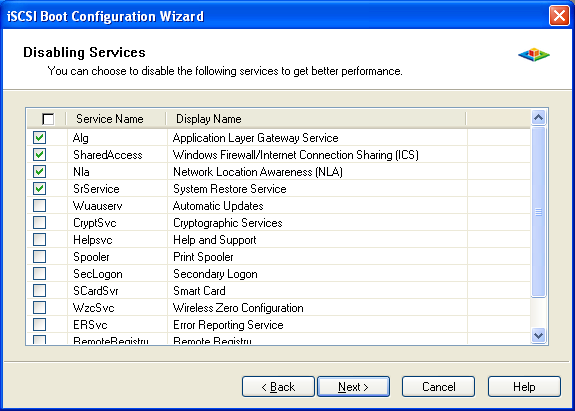Click Error Reporting Service display name
This screenshot has height=411, width=575.
coord(228,325)
